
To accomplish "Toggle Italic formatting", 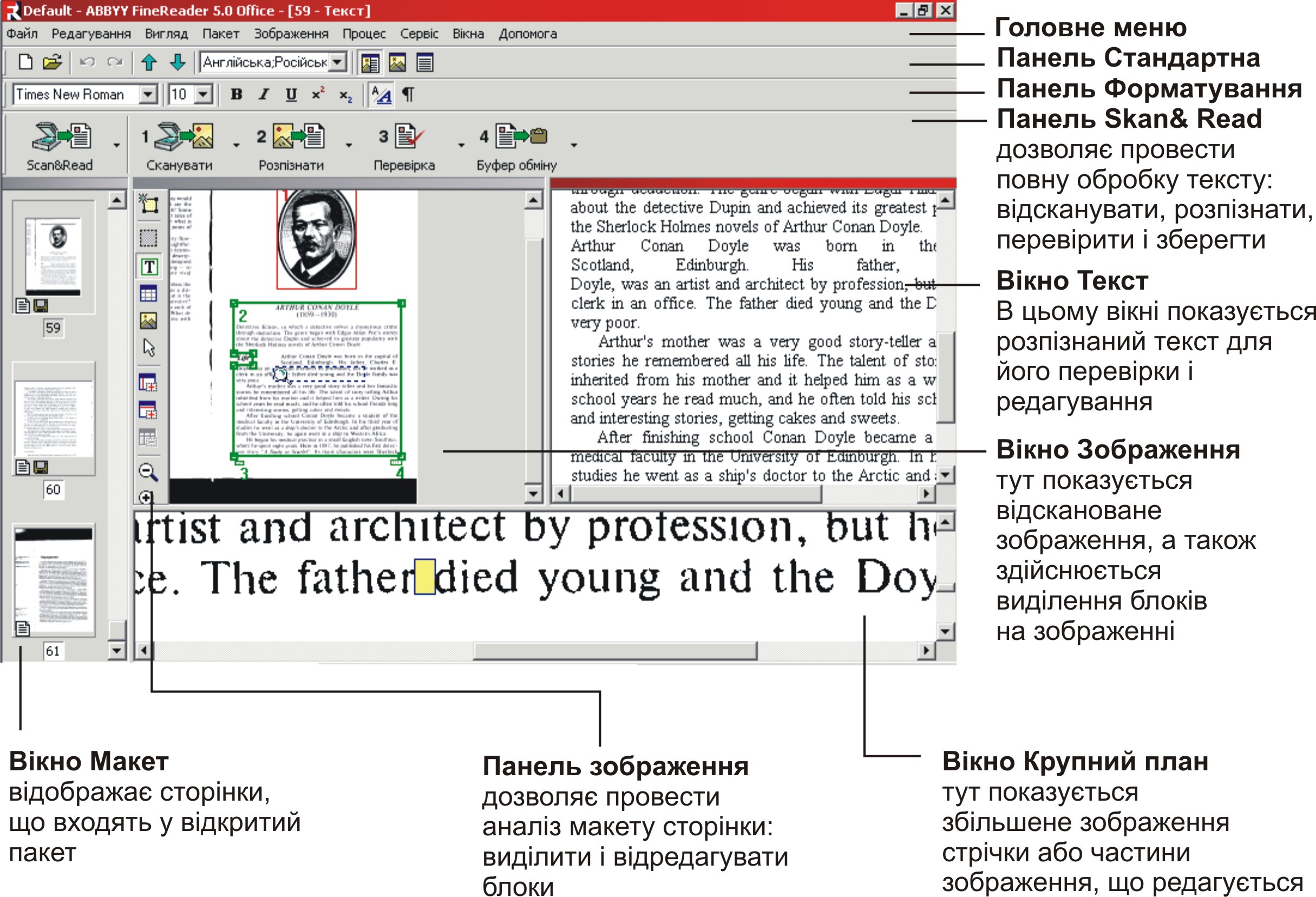I will tap(264, 95).
